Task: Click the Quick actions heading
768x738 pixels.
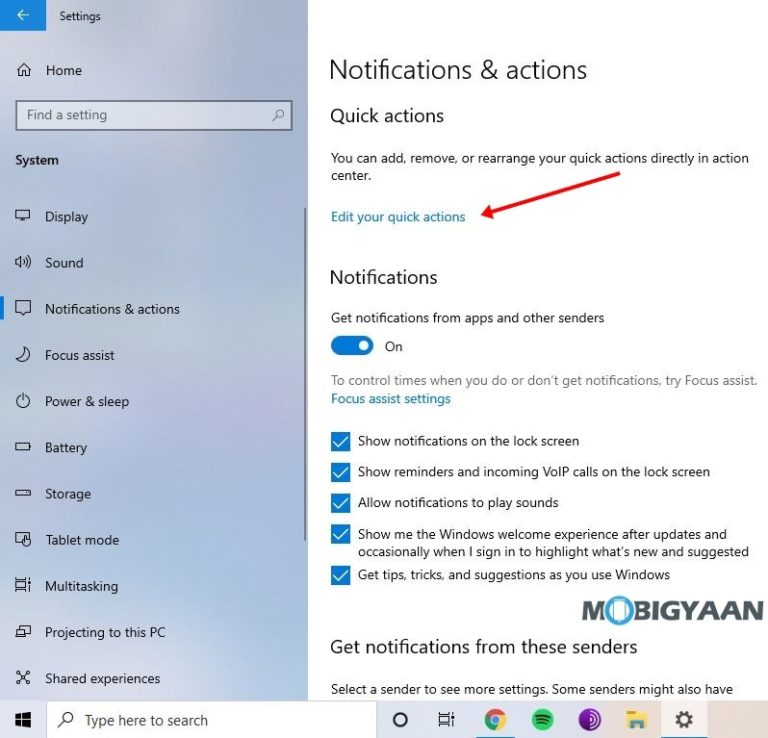Action: tap(387, 116)
